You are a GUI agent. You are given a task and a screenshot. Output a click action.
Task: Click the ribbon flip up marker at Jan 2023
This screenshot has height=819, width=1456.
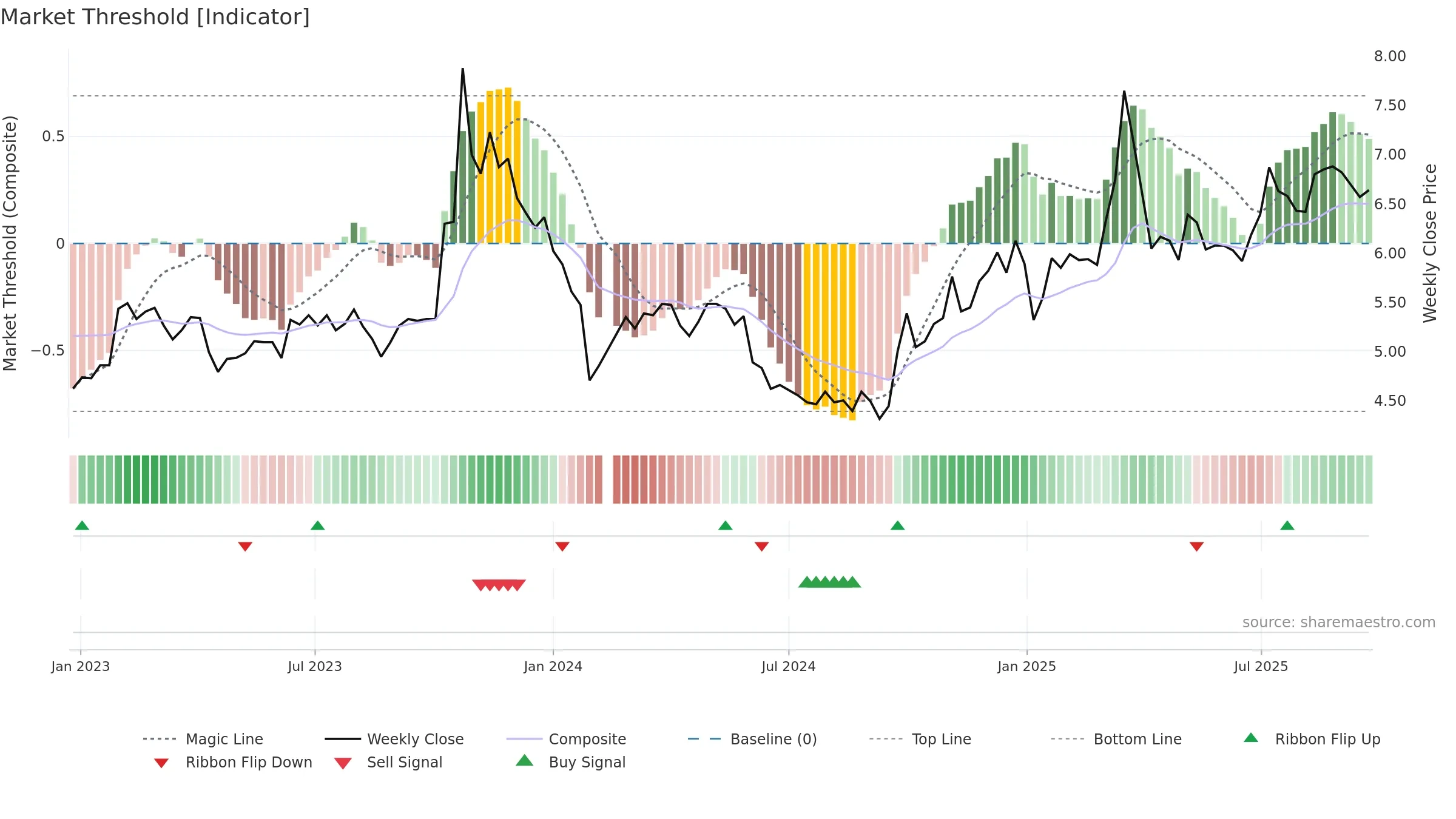coord(82,525)
